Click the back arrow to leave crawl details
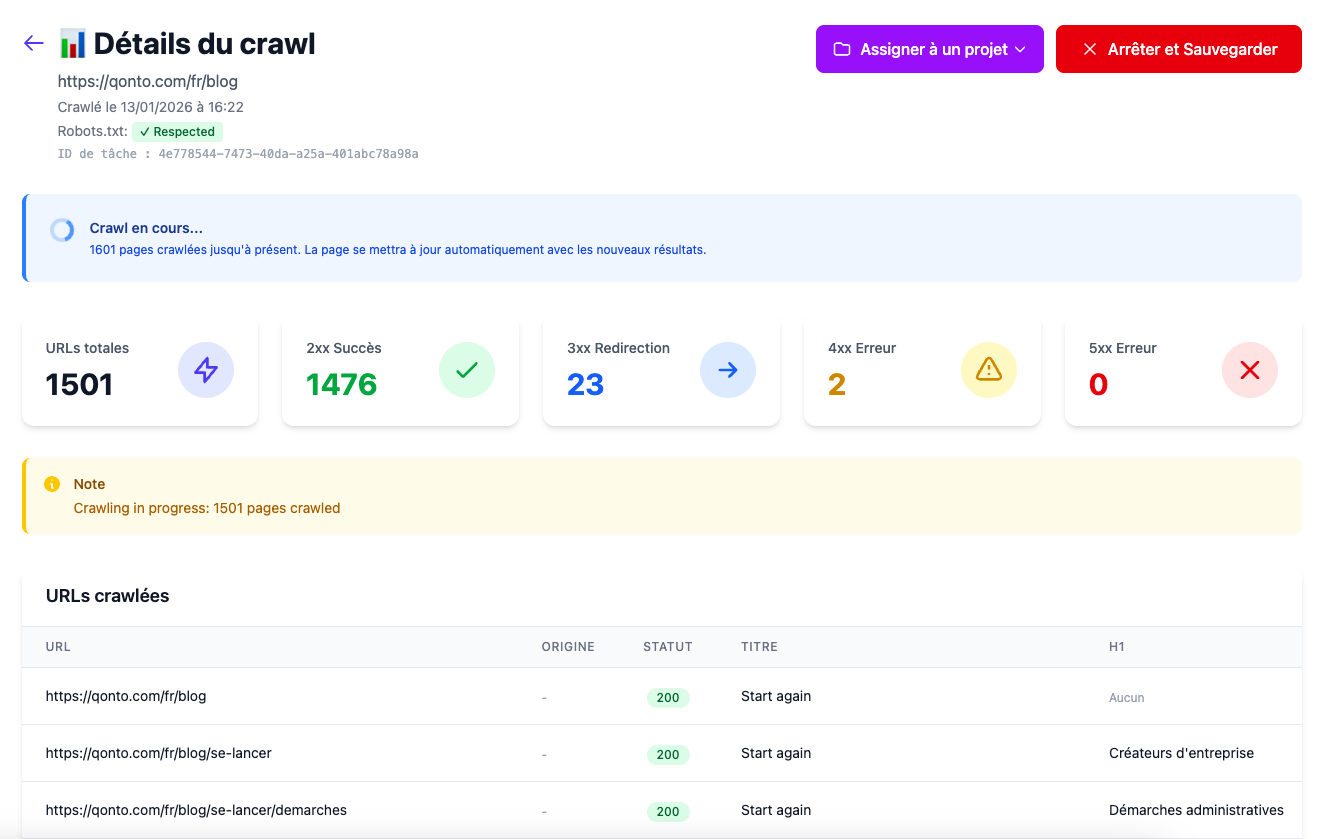Screen dimensions: 1319x839 (x=33, y=43)
